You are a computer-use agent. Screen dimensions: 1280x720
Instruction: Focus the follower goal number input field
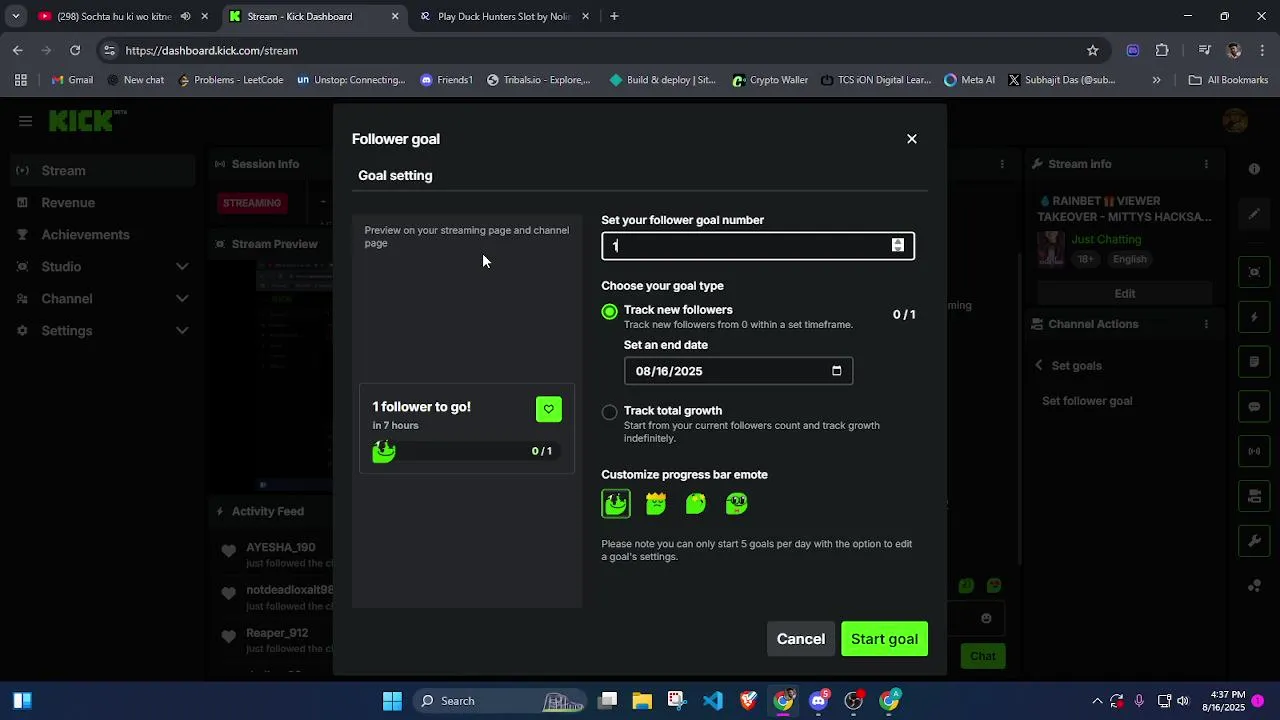click(x=757, y=246)
